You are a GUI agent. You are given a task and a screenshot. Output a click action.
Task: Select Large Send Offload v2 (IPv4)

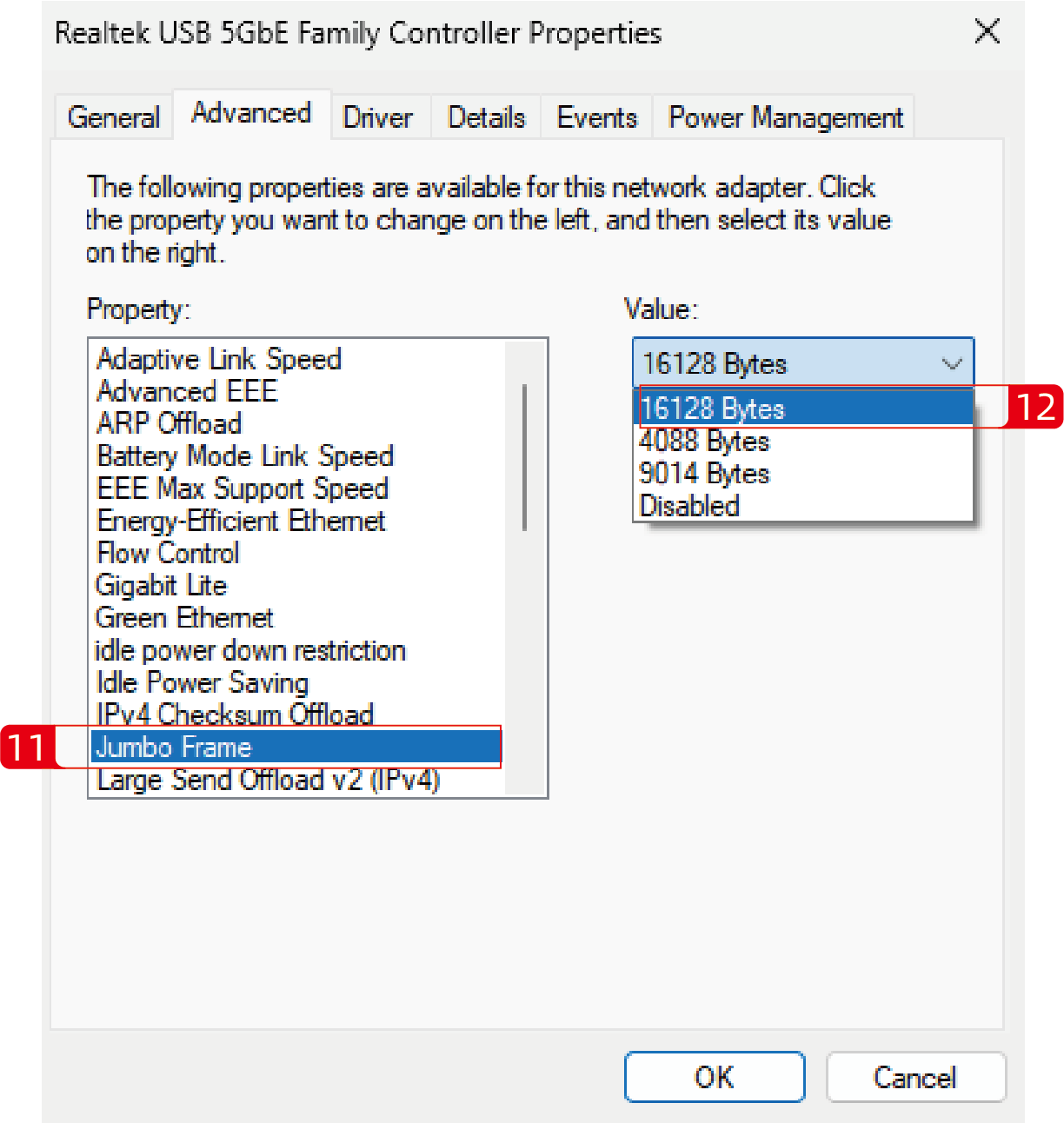pos(269,781)
